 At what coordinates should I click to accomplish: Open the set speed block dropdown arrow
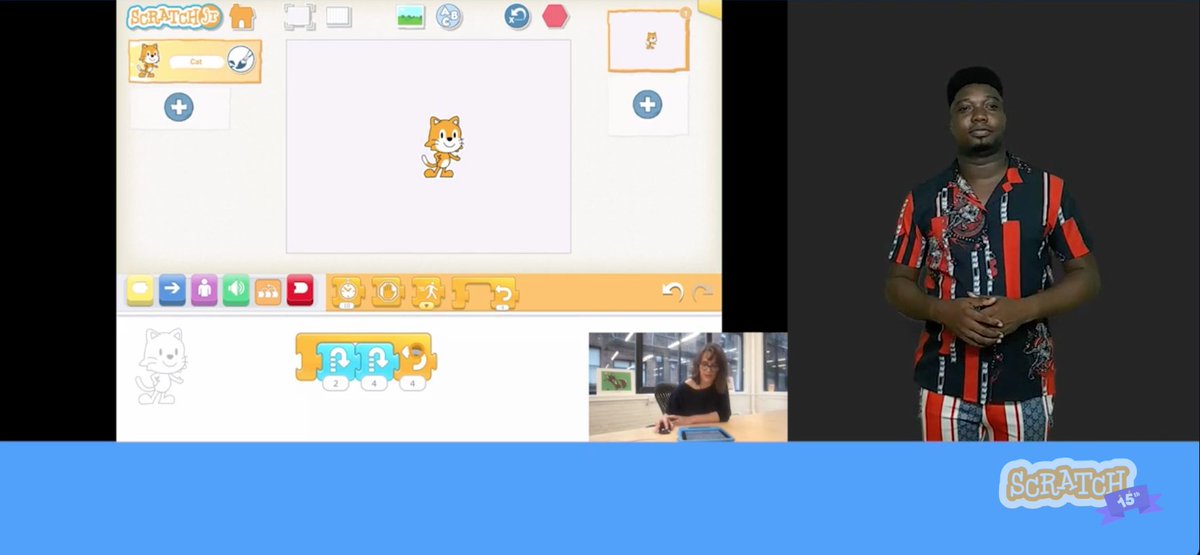428,304
